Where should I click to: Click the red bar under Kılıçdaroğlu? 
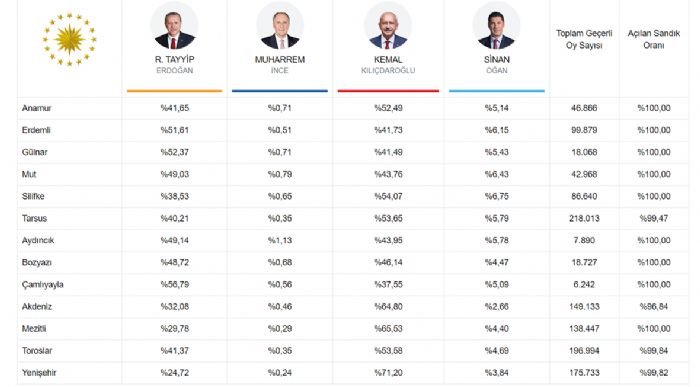coord(388,91)
